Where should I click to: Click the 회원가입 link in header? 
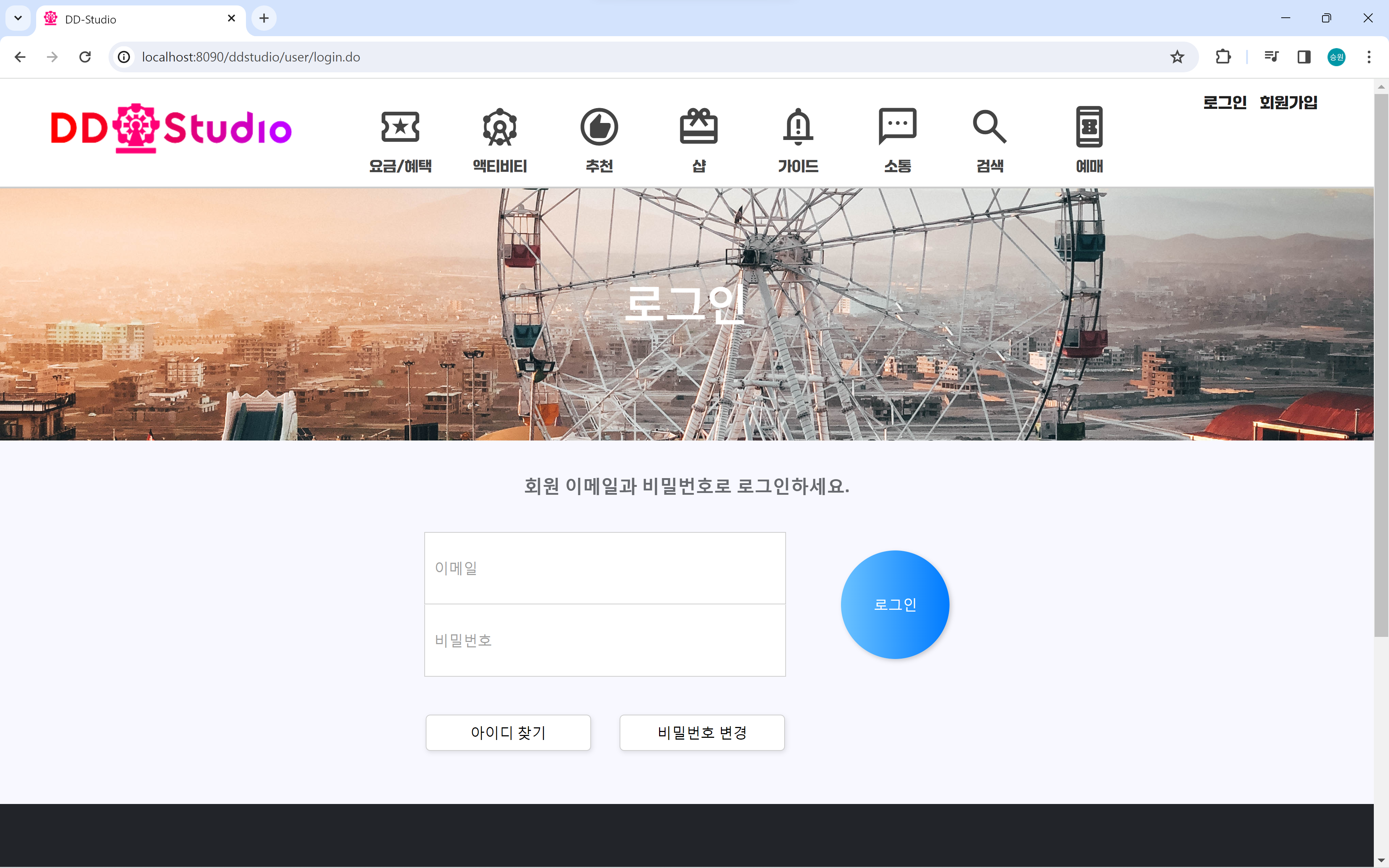tap(1288, 102)
